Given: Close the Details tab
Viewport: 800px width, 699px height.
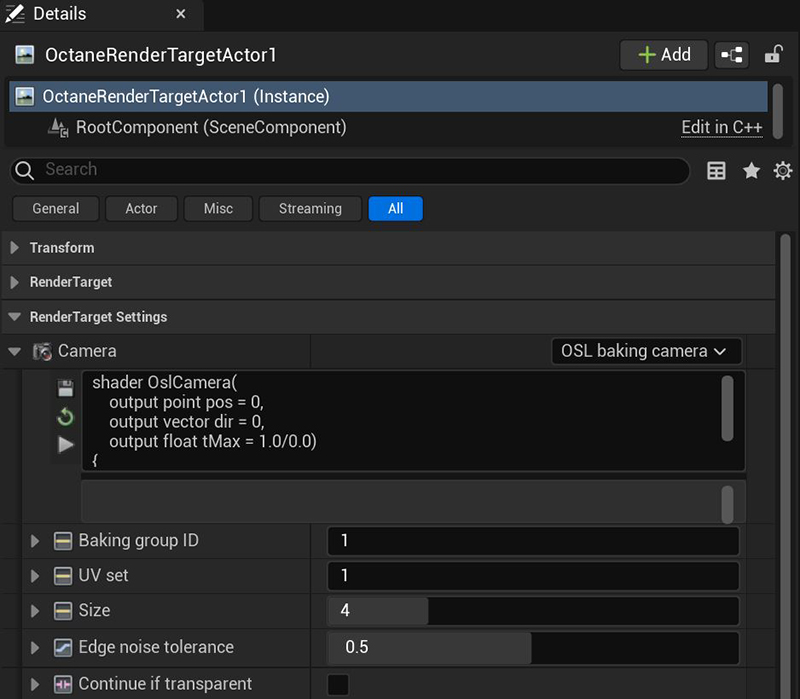Looking at the screenshot, I should tap(181, 14).
